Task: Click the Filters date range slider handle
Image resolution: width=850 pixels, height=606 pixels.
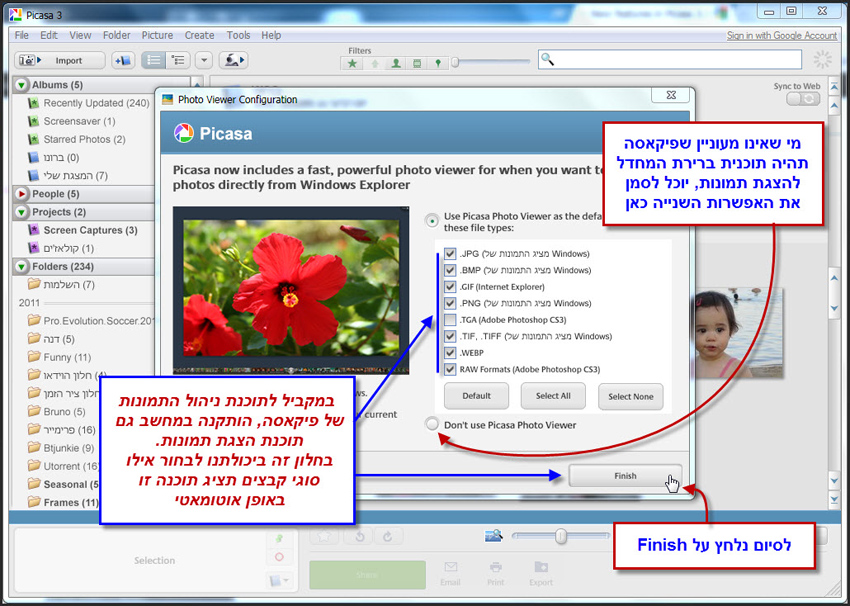Action: pos(455,62)
